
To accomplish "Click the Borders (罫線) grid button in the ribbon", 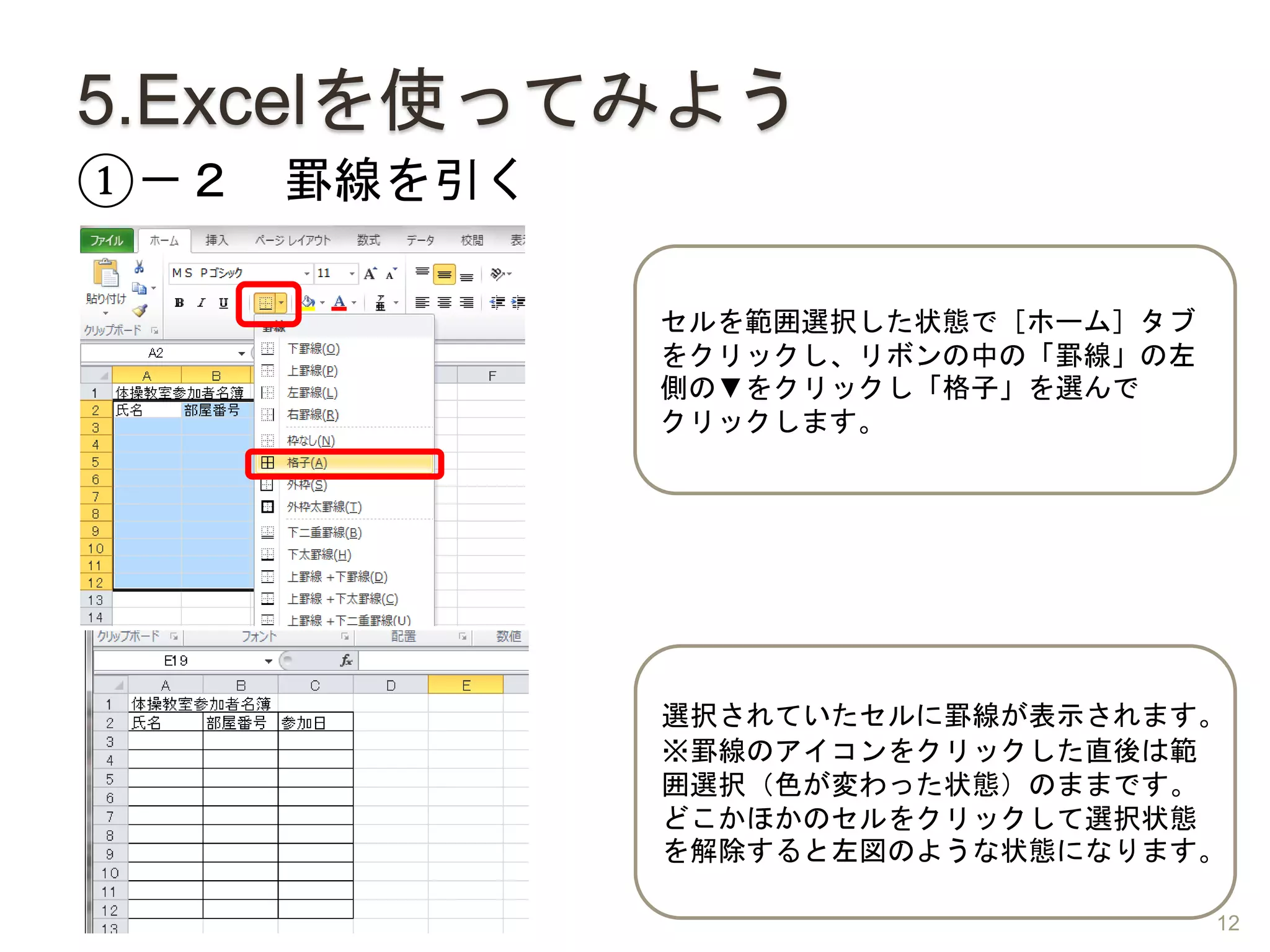I will point(265,303).
